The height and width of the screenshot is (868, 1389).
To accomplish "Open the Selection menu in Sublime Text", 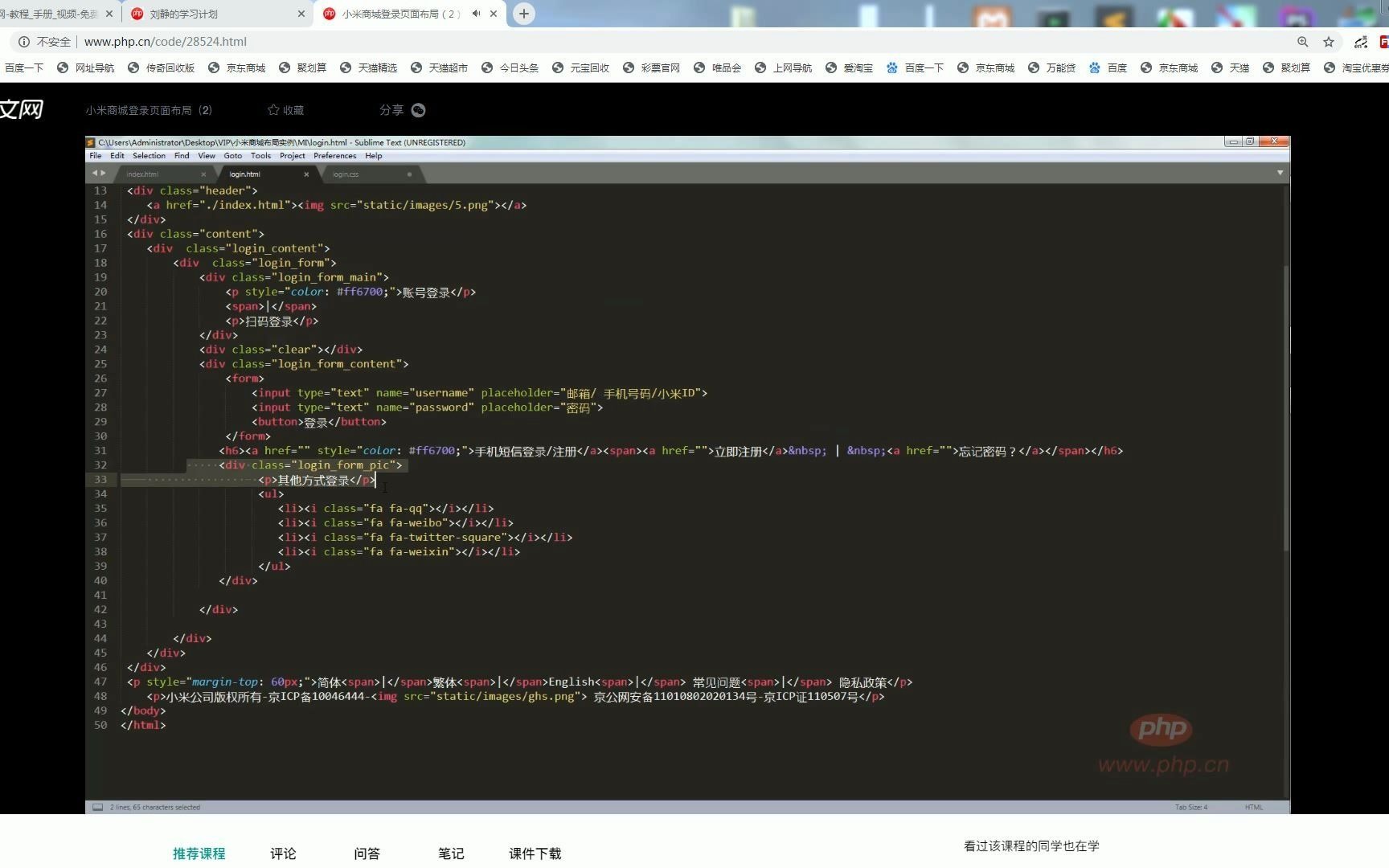I will point(149,156).
